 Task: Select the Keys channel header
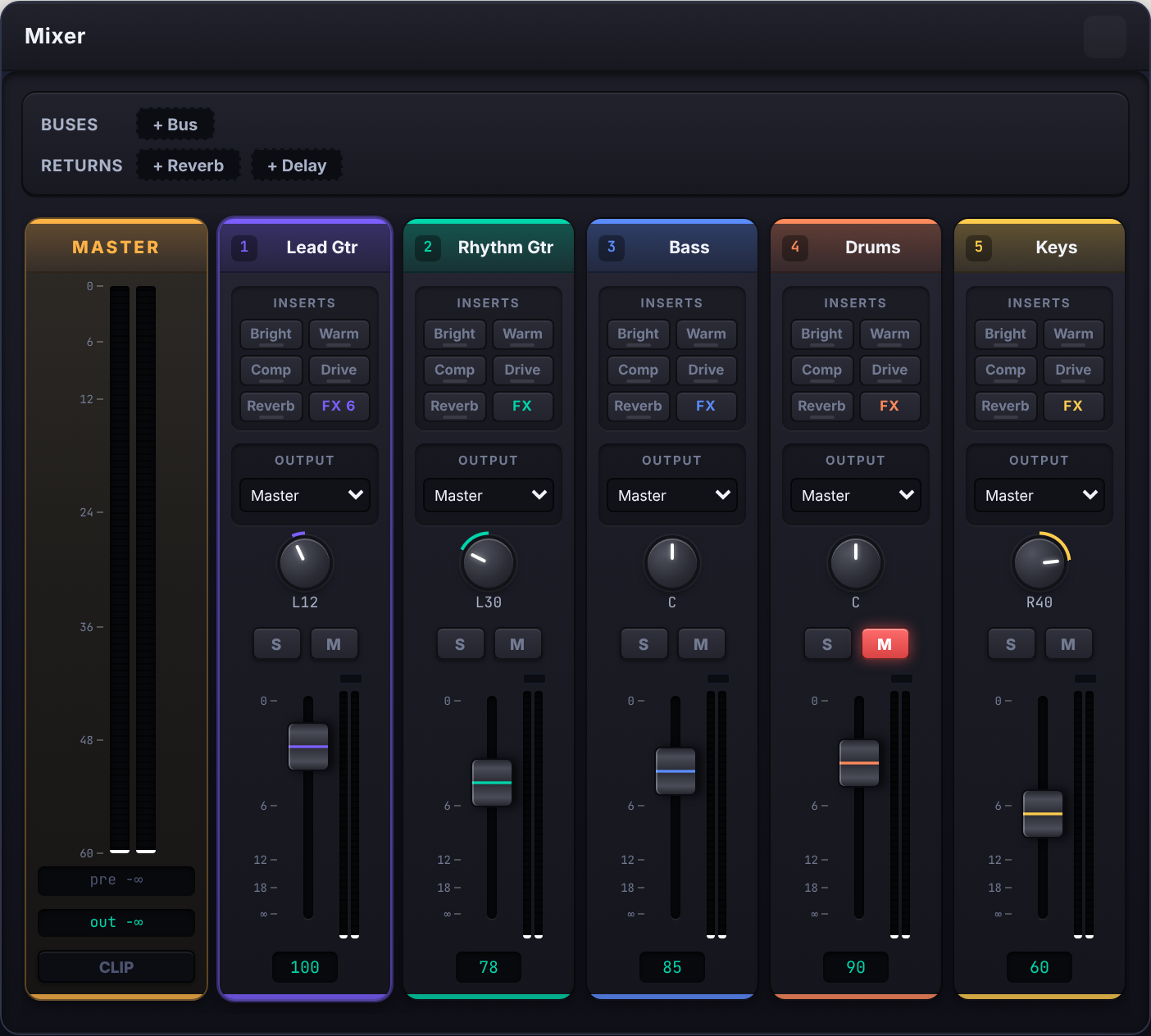[x=1040, y=247]
